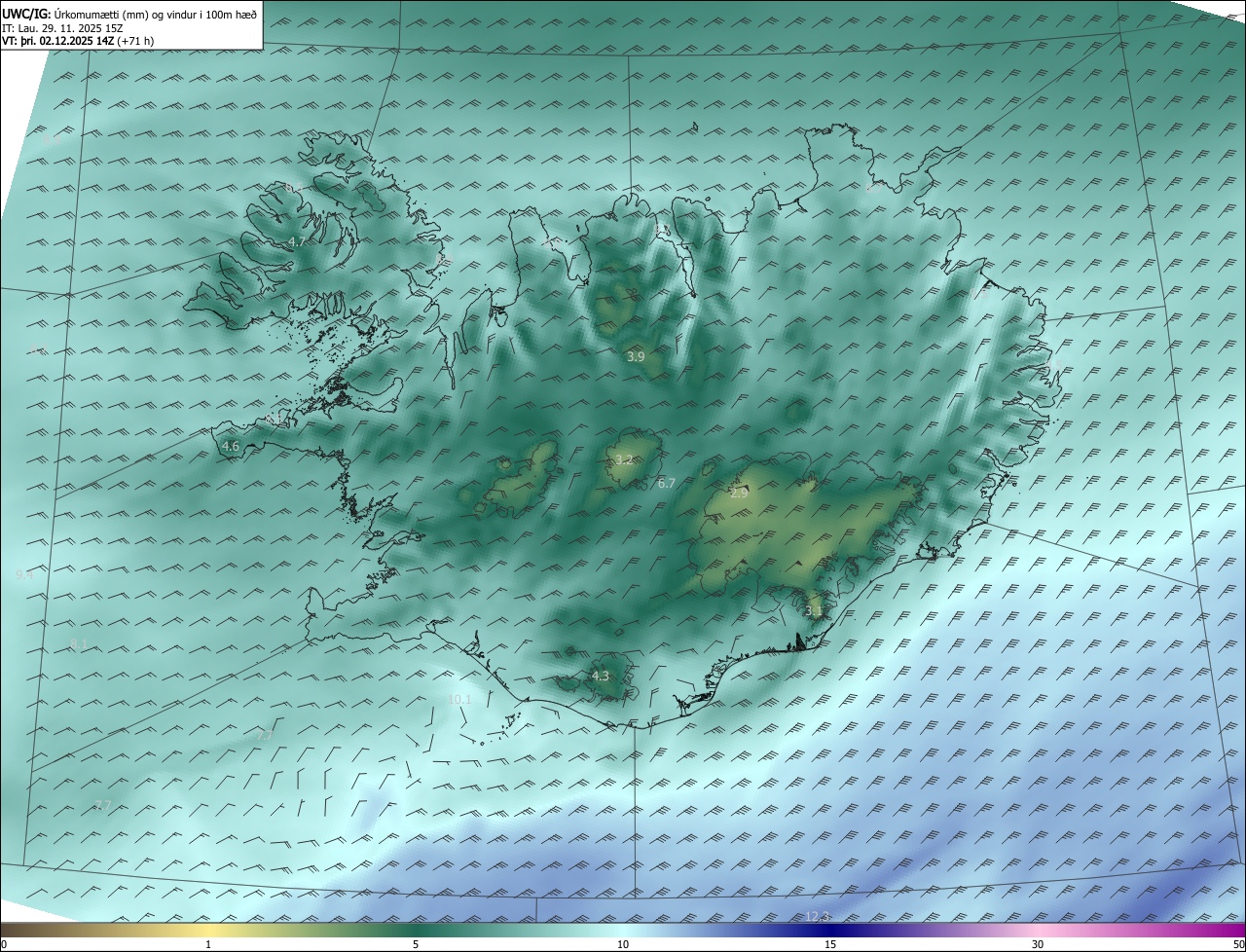
Task: Click the legend tick label 30
Action: [1038, 944]
